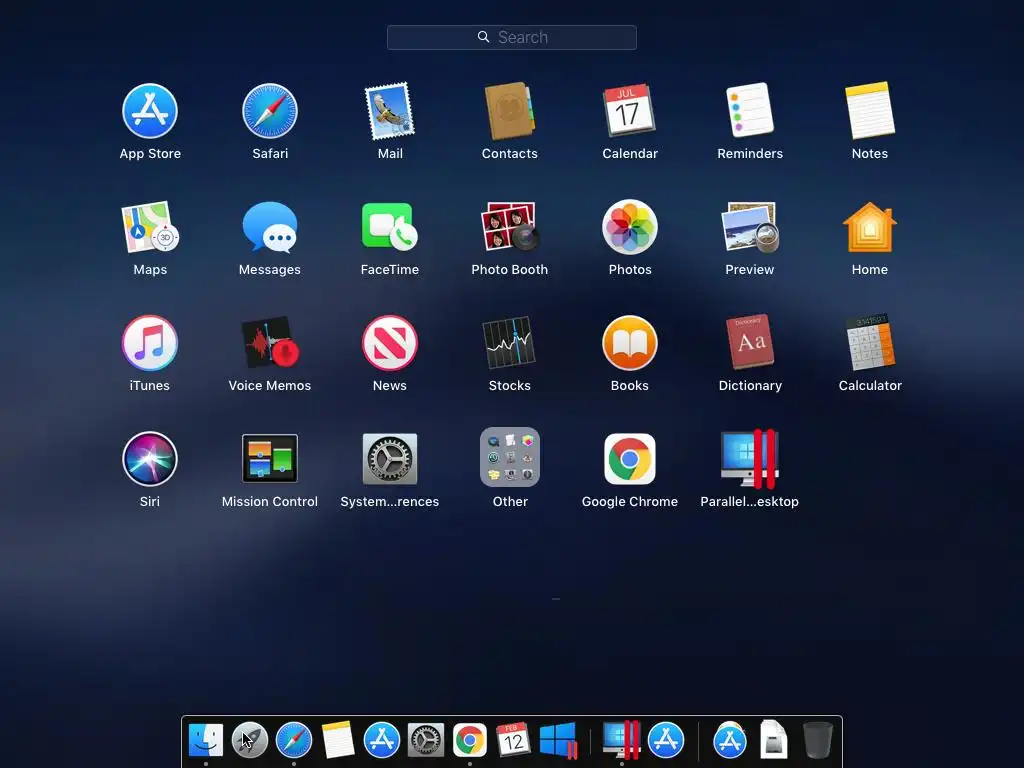Click Finder in the Dock
The height and width of the screenshot is (768, 1024).
206,741
